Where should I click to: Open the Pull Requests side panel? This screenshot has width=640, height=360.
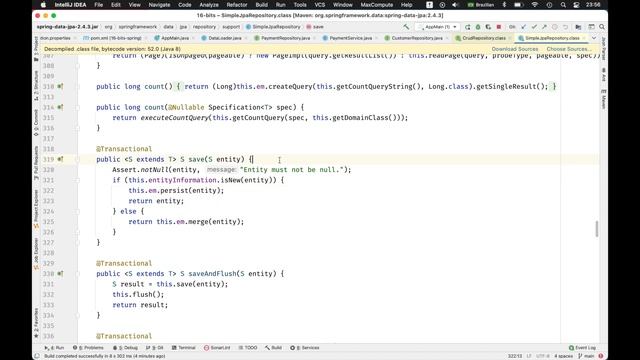tap(36, 163)
